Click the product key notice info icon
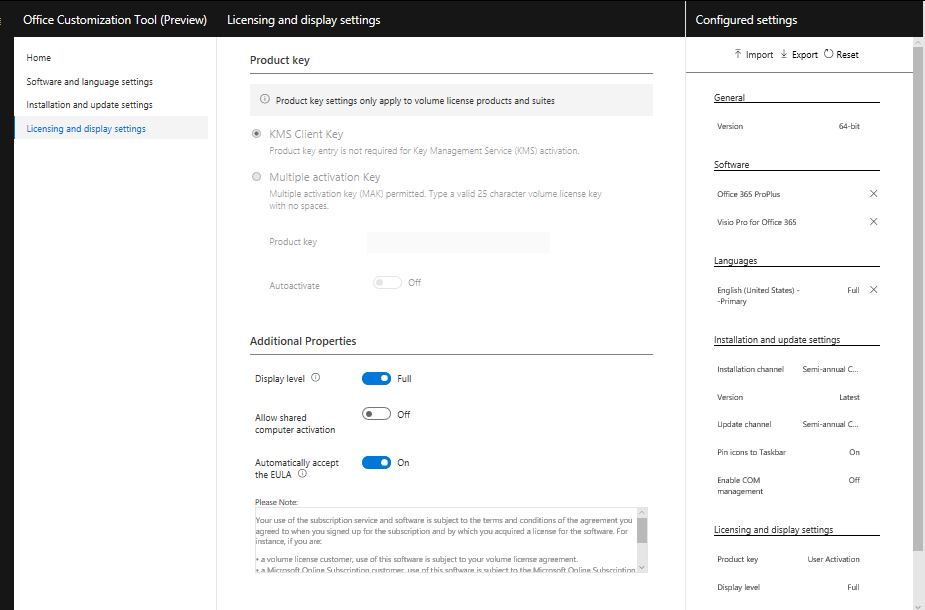 [265, 99]
